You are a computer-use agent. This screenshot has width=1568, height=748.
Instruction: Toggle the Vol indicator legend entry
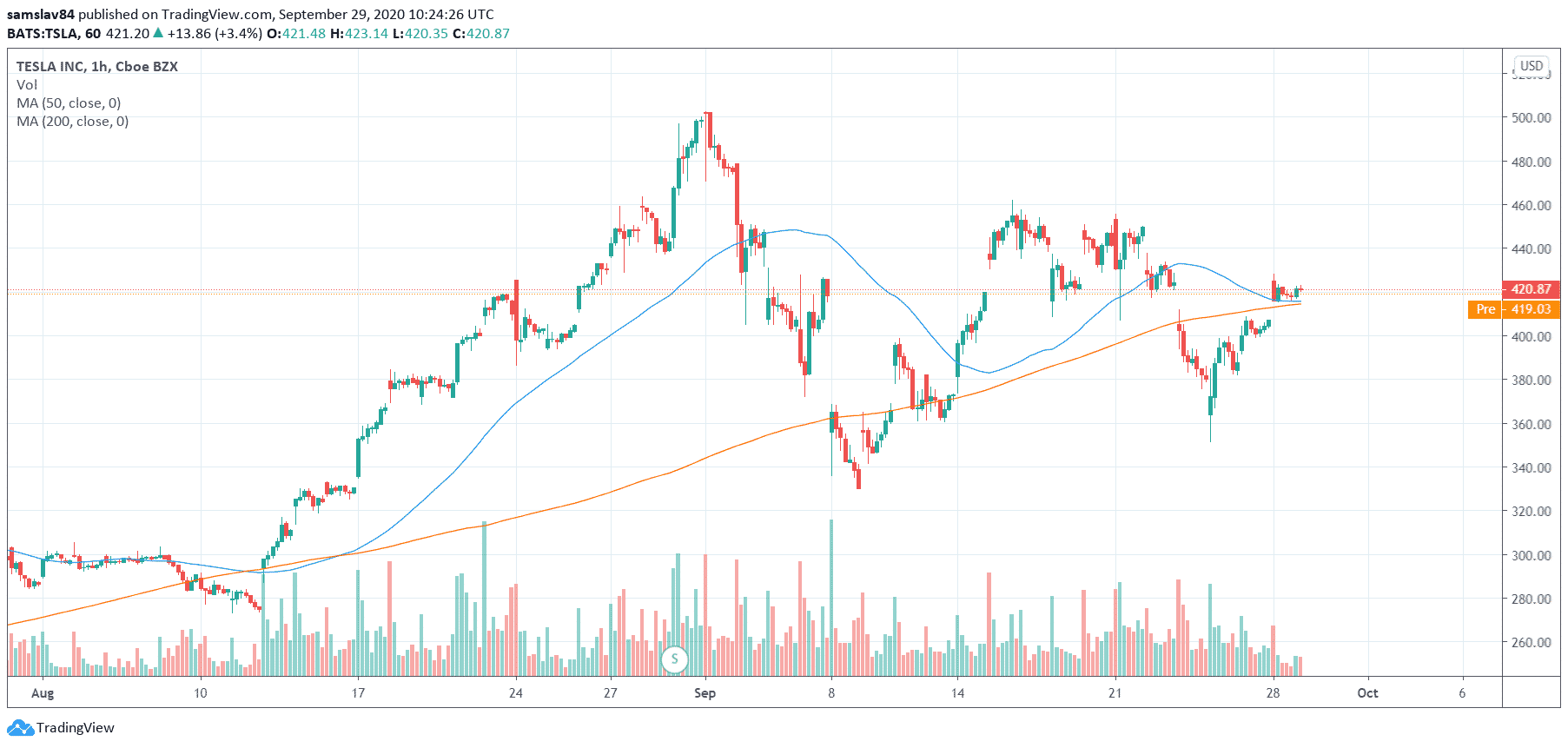coord(27,84)
